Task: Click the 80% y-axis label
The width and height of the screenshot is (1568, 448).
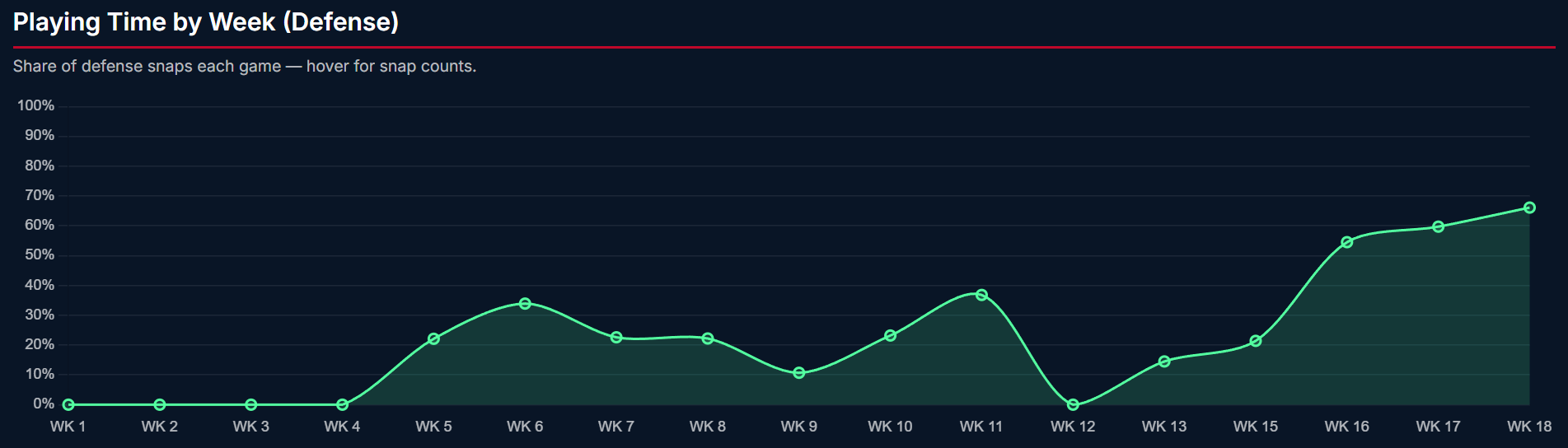Action: [40, 166]
